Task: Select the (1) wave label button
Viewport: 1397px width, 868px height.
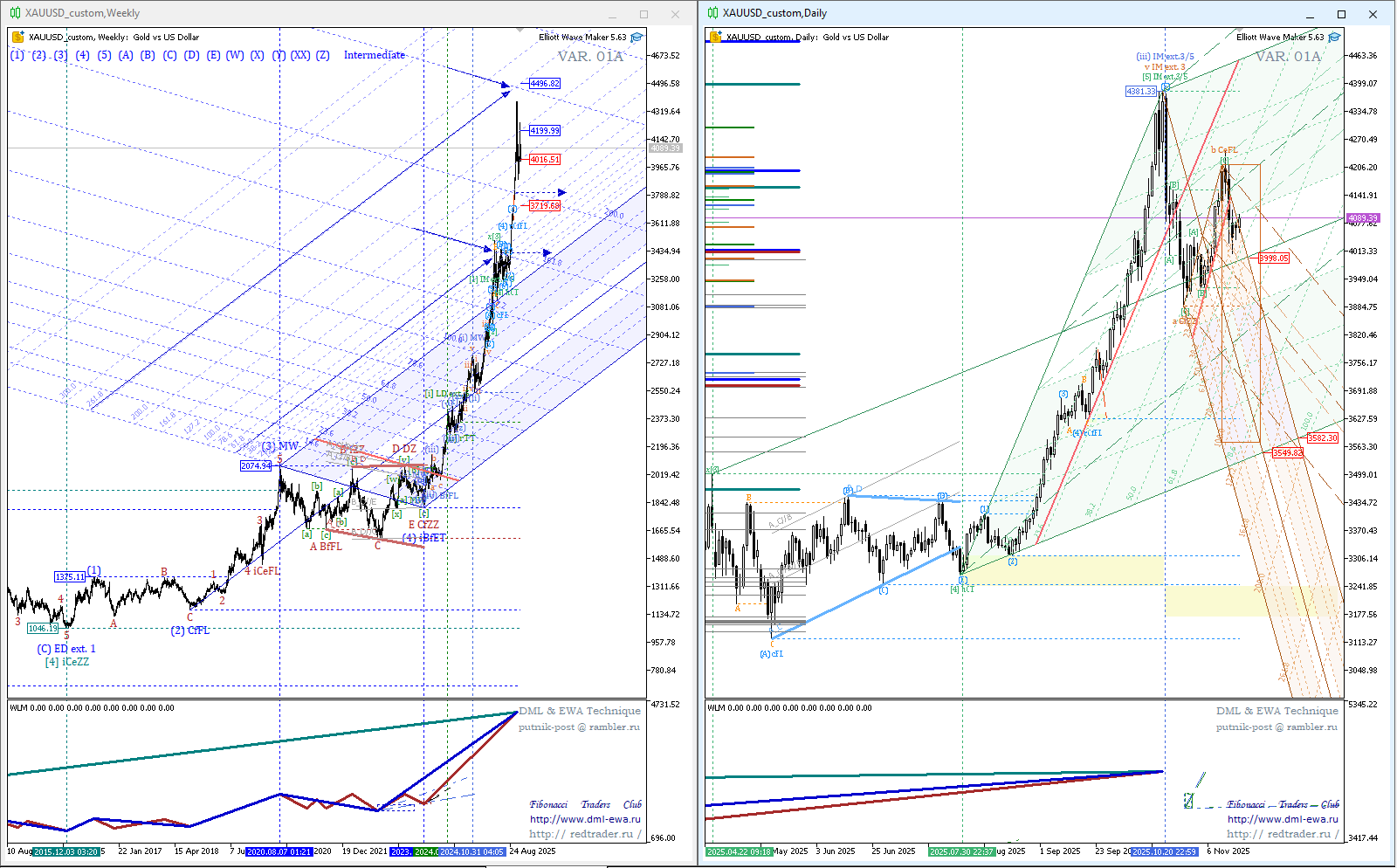Action: (x=17, y=55)
